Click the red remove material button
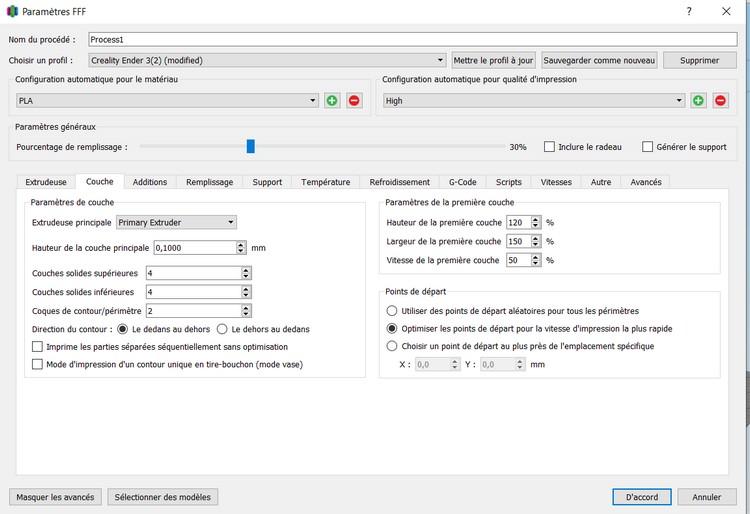The height and width of the screenshot is (514, 750). click(354, 101)
